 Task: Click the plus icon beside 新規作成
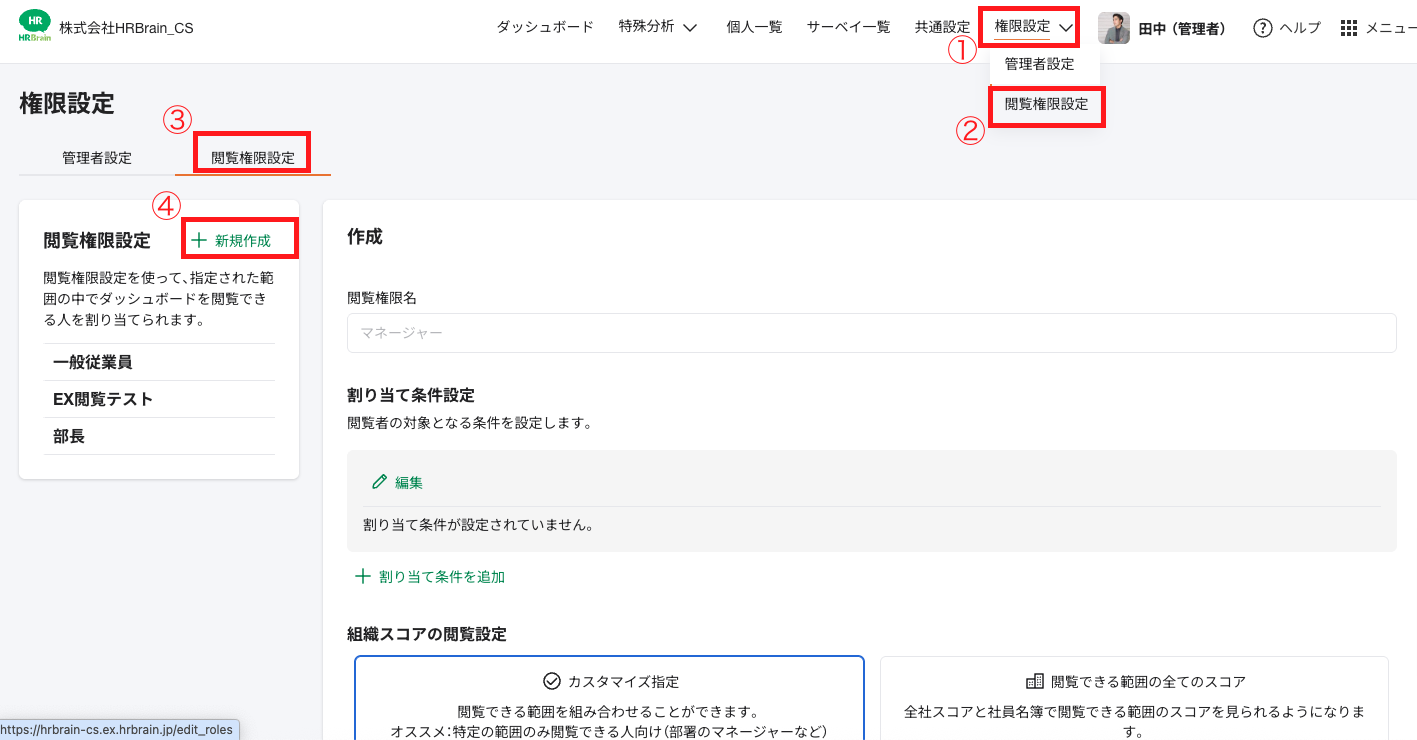(x=199, y=241)
